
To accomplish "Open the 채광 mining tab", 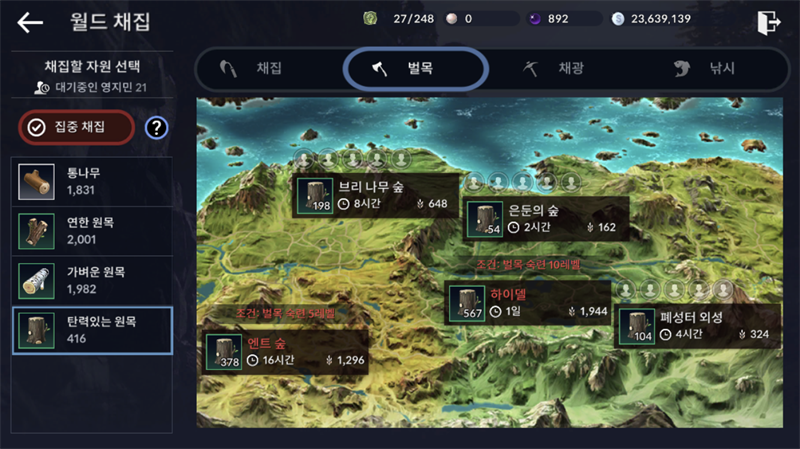I will coord(554,68).
